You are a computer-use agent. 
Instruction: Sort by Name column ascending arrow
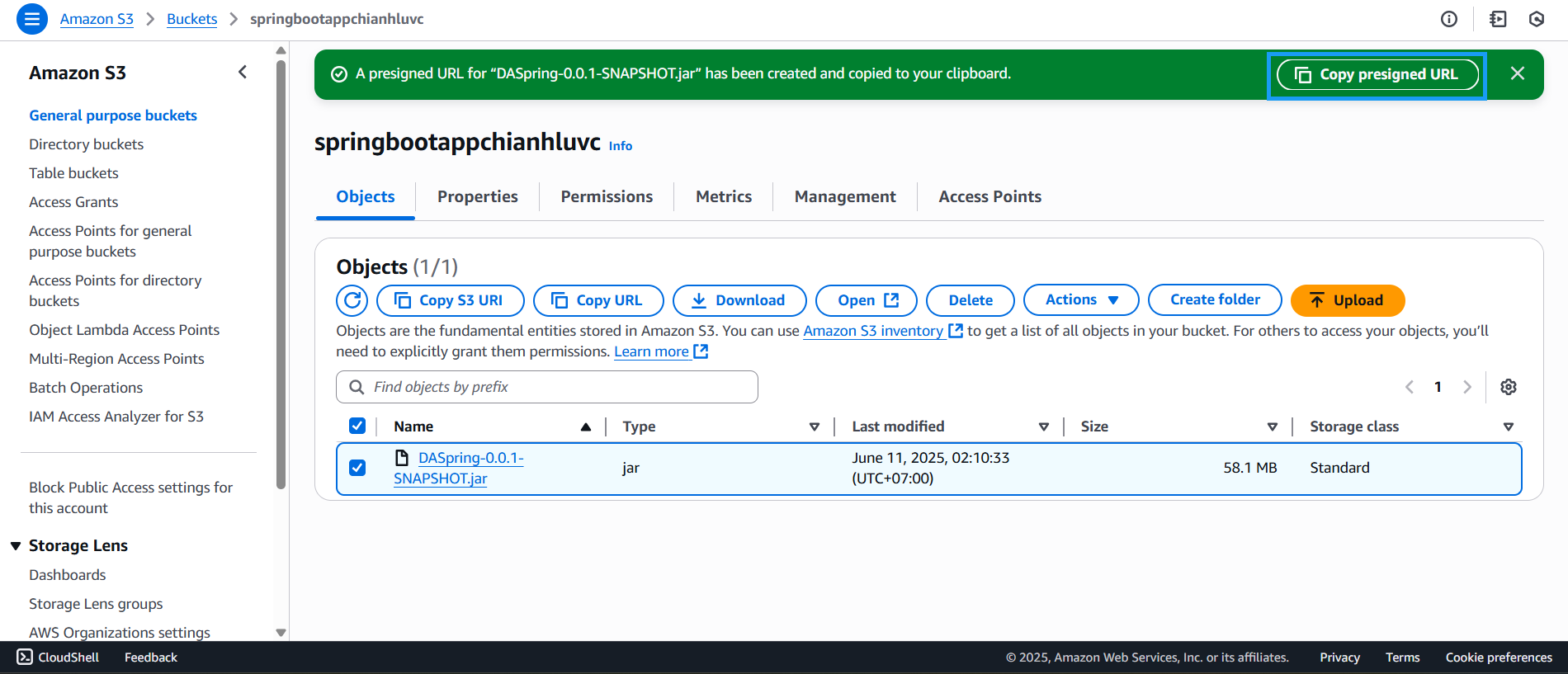pos(586,427)
